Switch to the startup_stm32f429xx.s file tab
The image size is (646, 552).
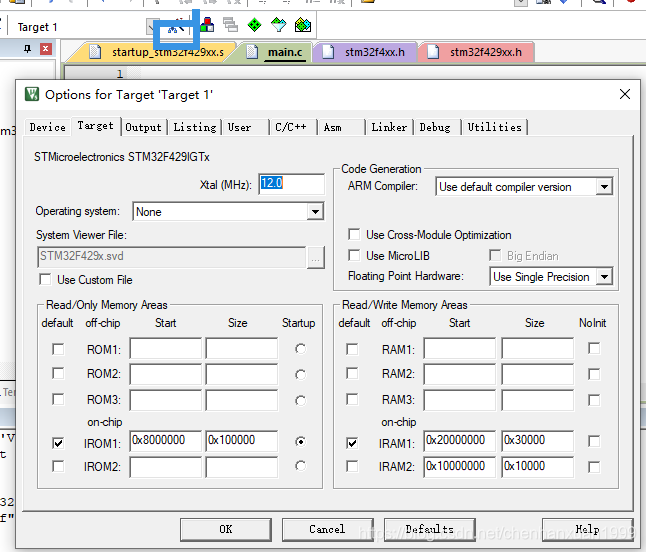(159, 52)
